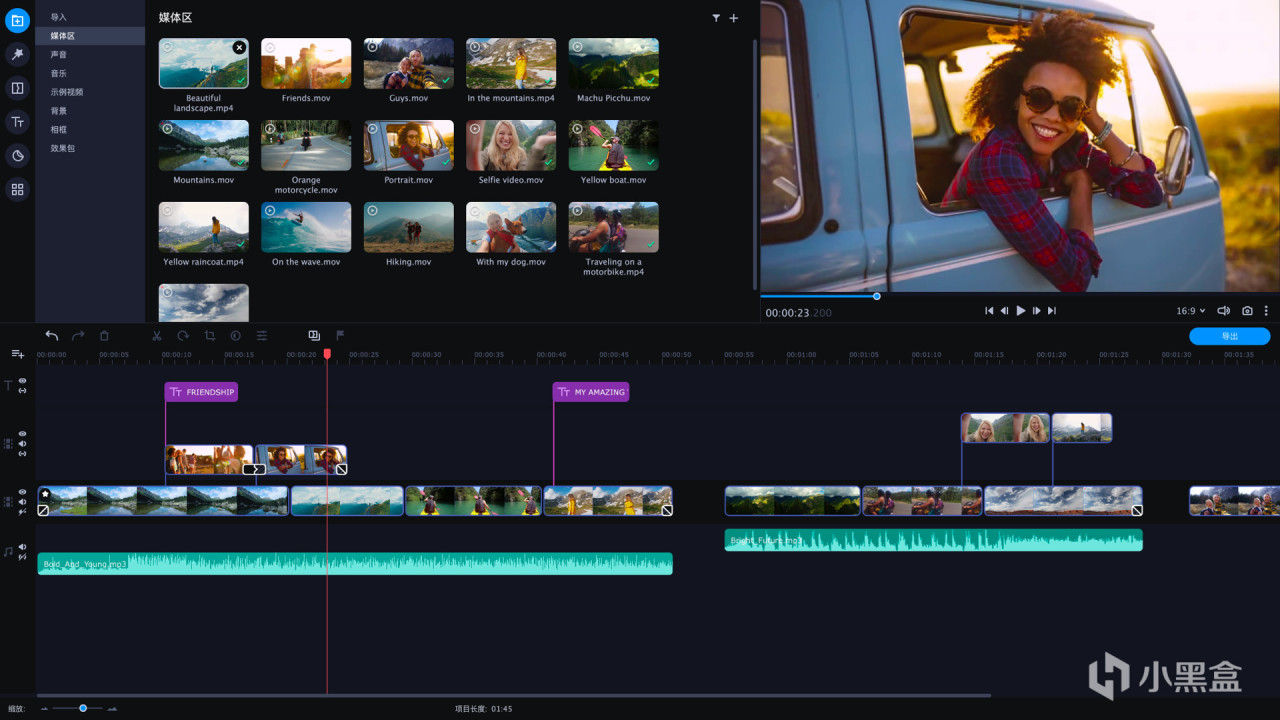Click the red playhead marker on ruler
1280x720 pixels.
click(x=327, y=353)
